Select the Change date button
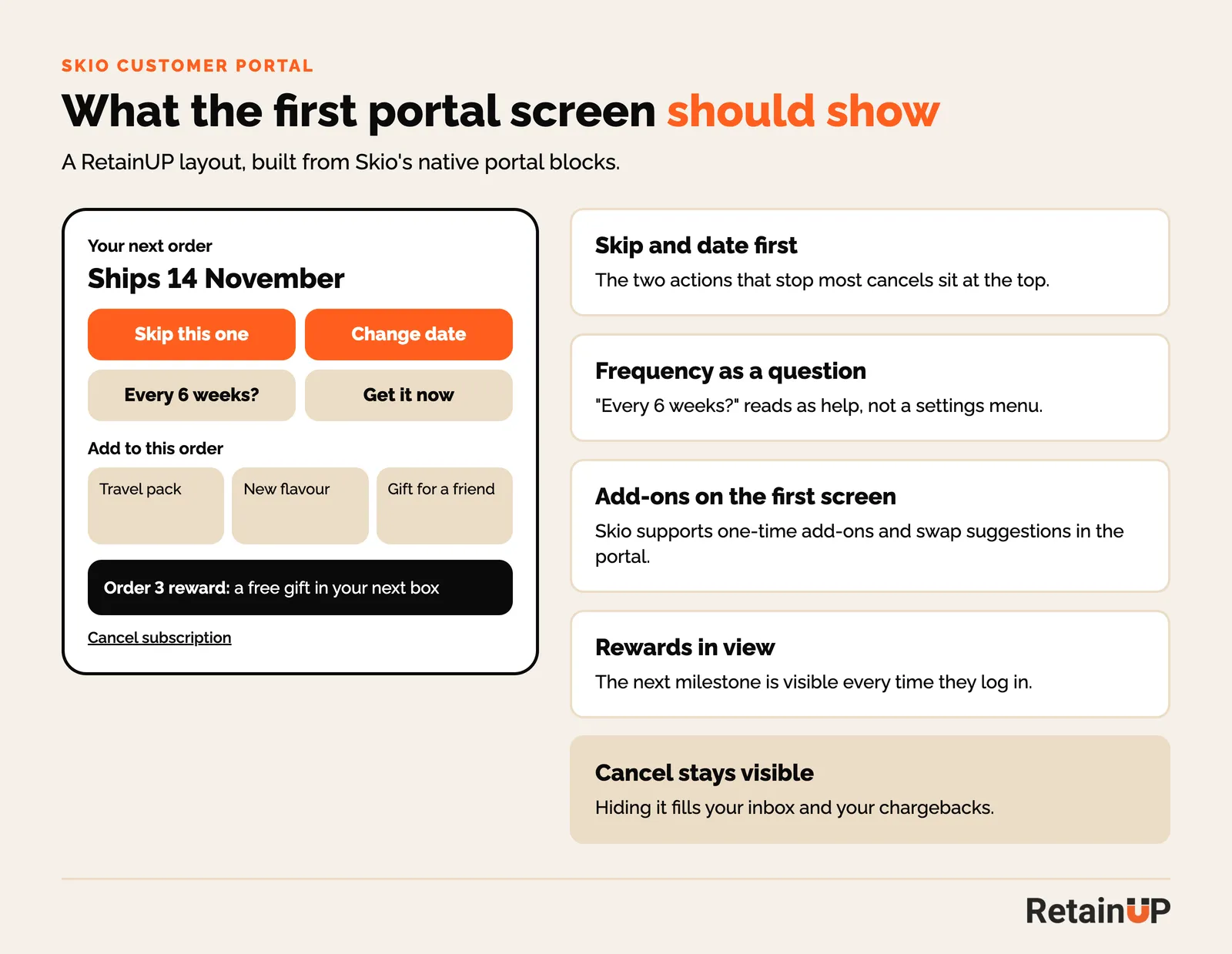The width and height of the screenshot is (1232, 954). point(409,334)
